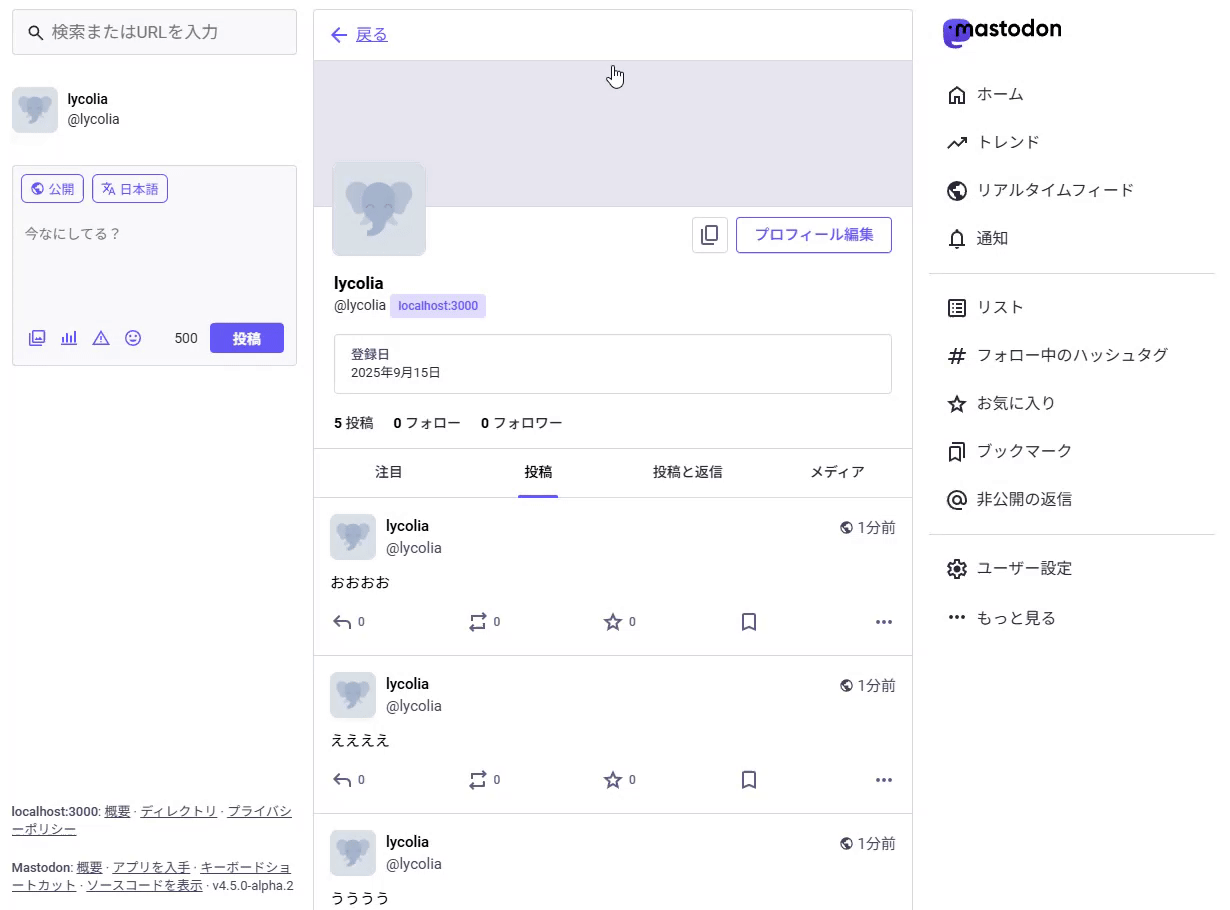1230x910 pixels.
Task: Reply to the おおおお post
Action: coord(343,622)
